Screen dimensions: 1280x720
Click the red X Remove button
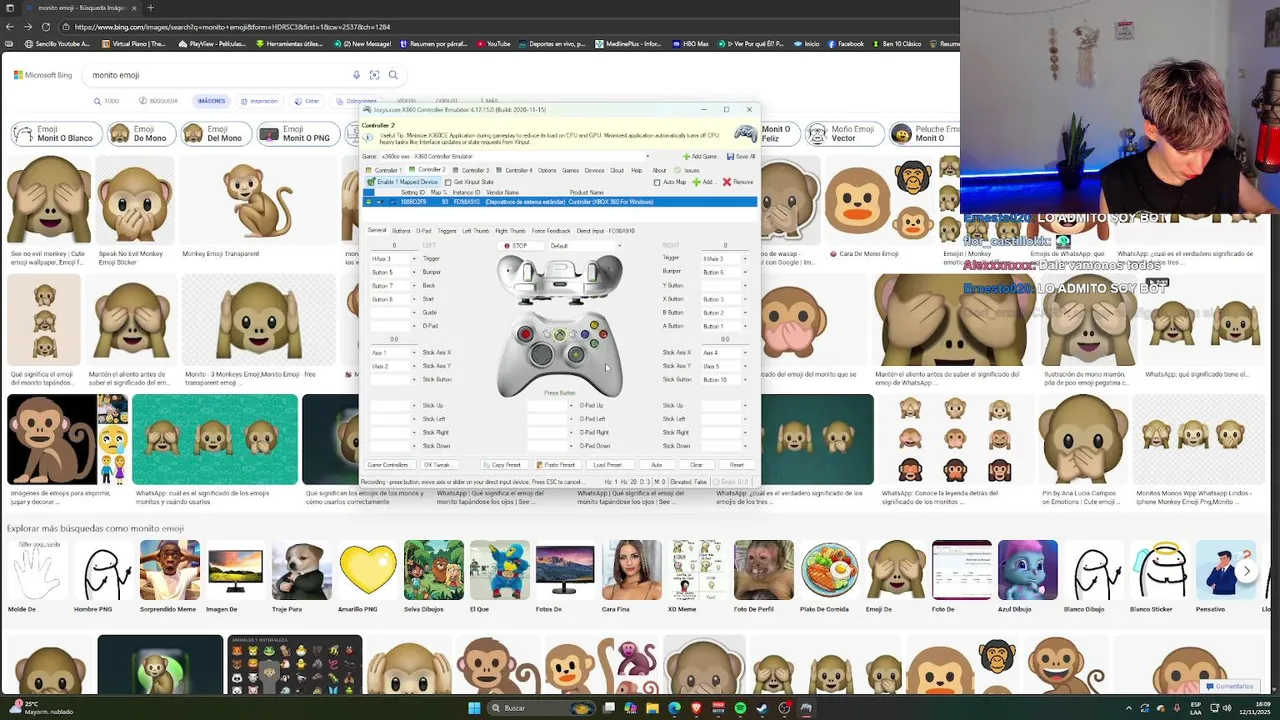738,182
